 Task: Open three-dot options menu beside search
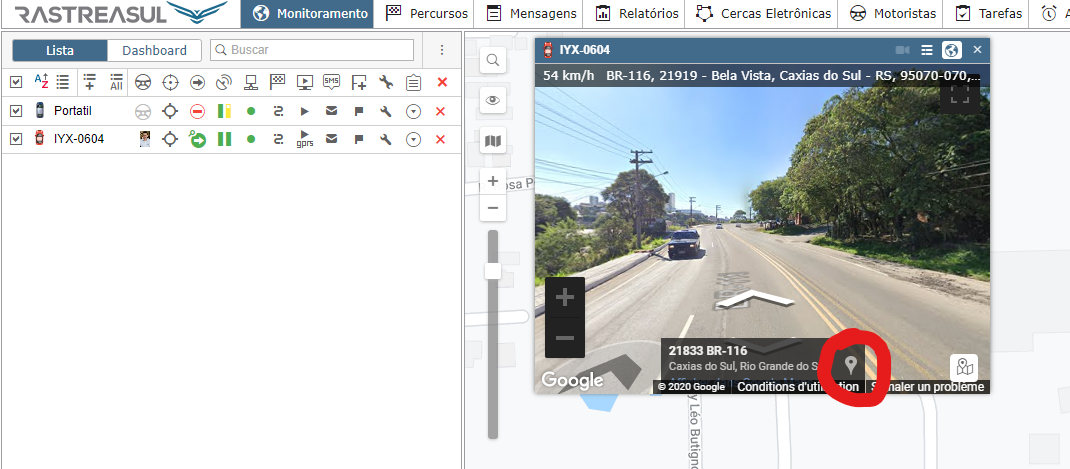[x=442, y=50]
